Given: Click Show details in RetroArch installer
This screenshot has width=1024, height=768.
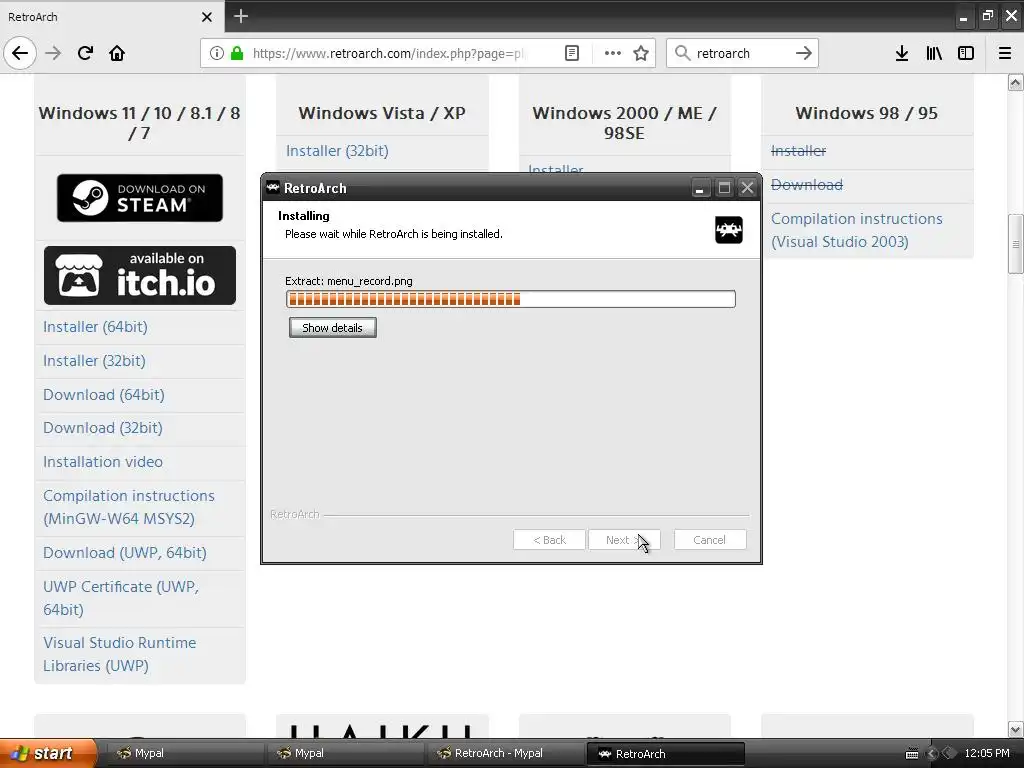Looking at the screenshot, I should (332, 328).
